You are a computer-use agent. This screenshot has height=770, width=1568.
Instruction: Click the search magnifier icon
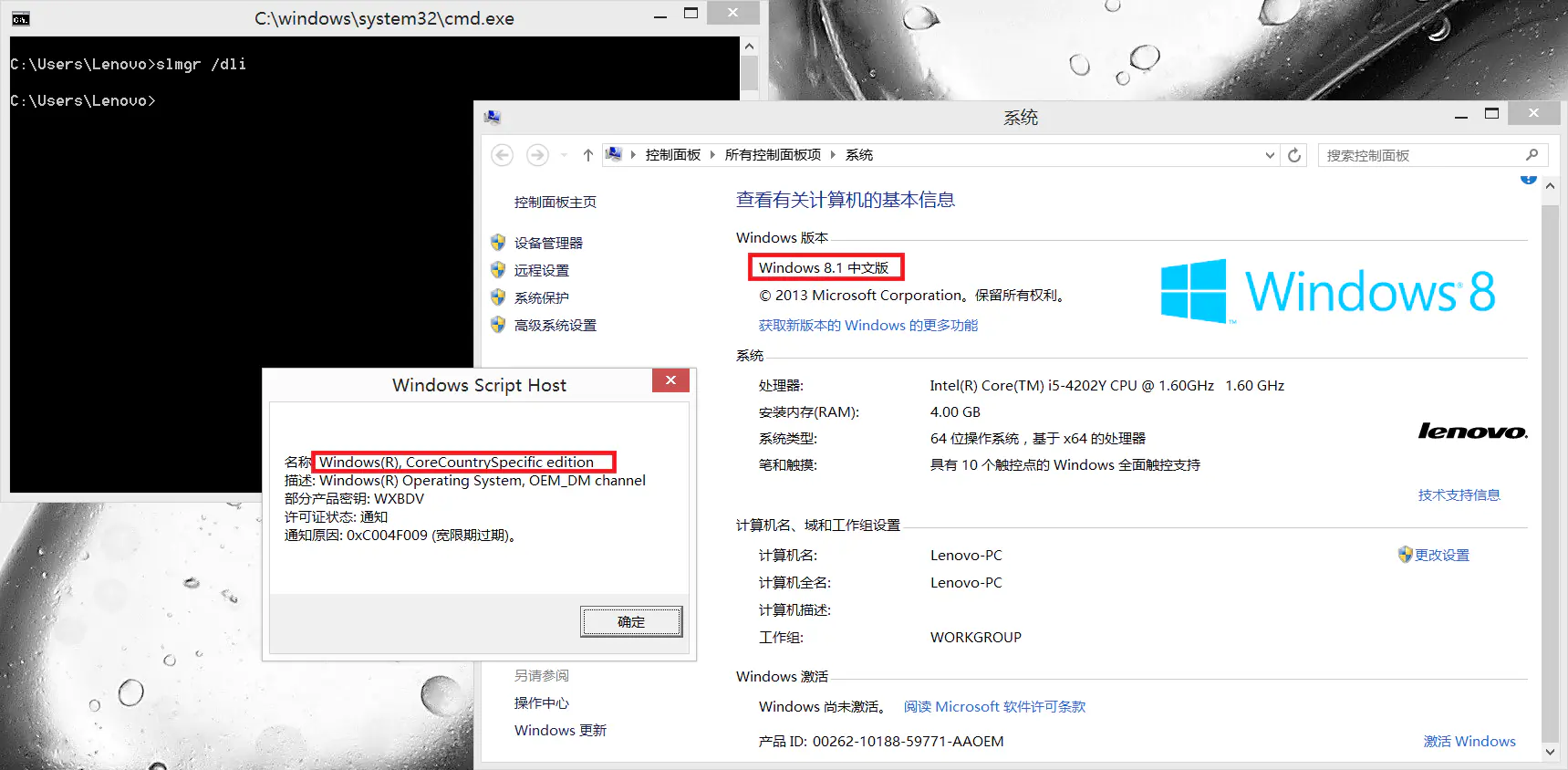pos(1532,155)
